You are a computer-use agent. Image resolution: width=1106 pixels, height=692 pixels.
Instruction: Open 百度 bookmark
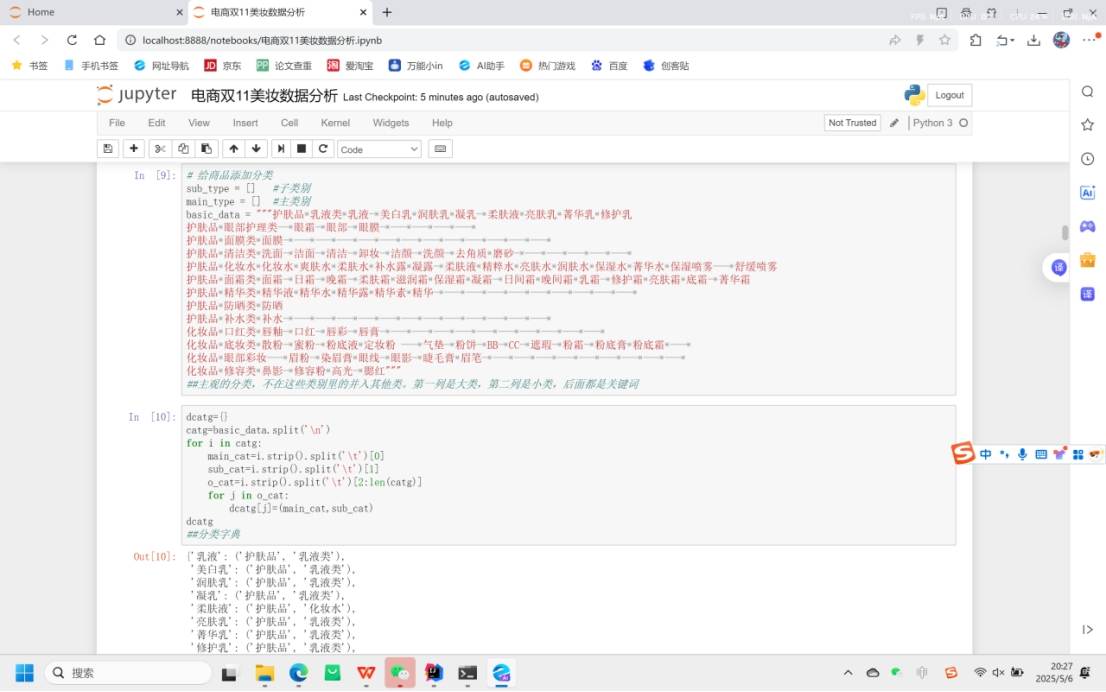point(609,66)
